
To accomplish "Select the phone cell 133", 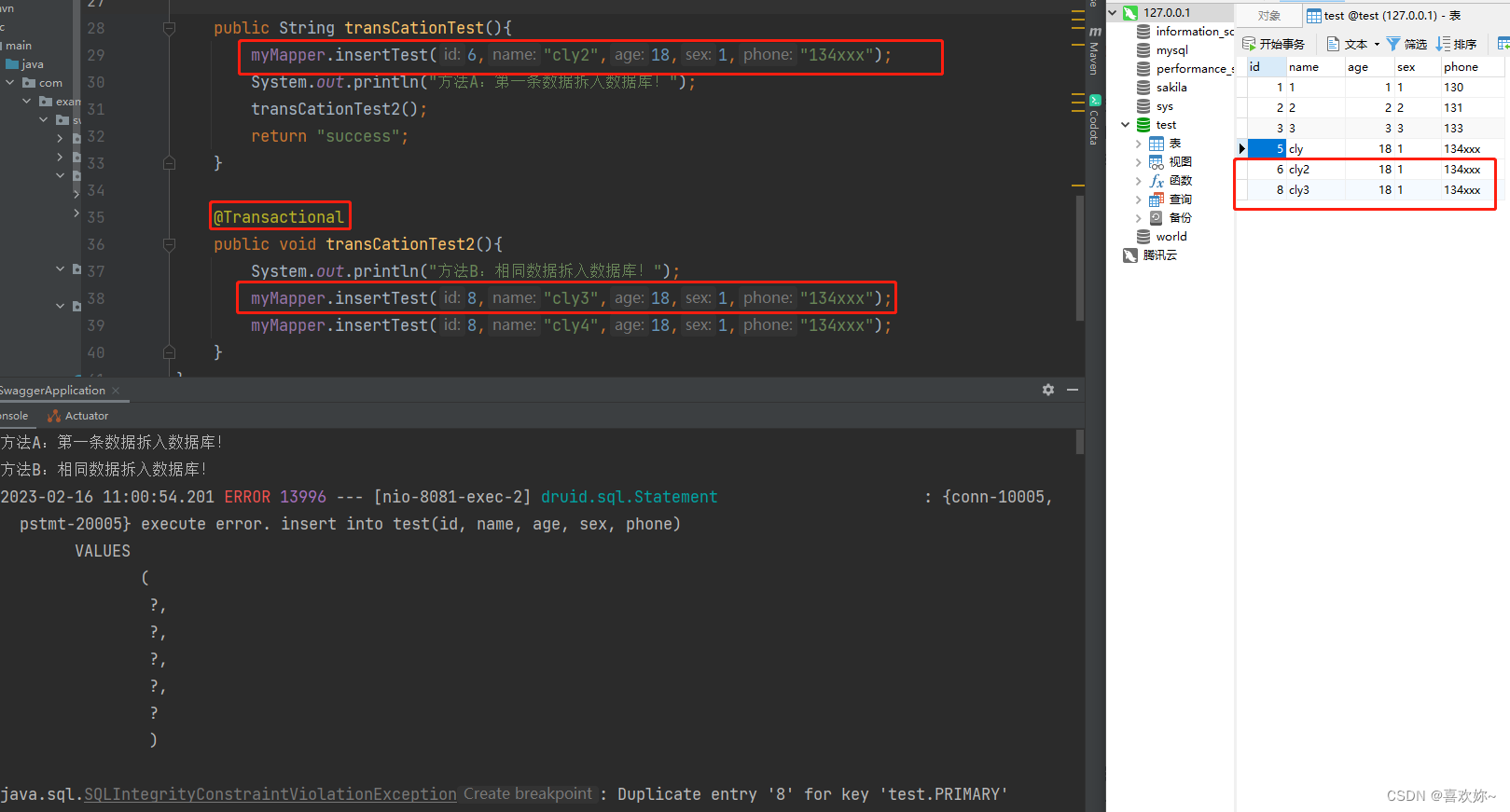I will pos(1473,129).
